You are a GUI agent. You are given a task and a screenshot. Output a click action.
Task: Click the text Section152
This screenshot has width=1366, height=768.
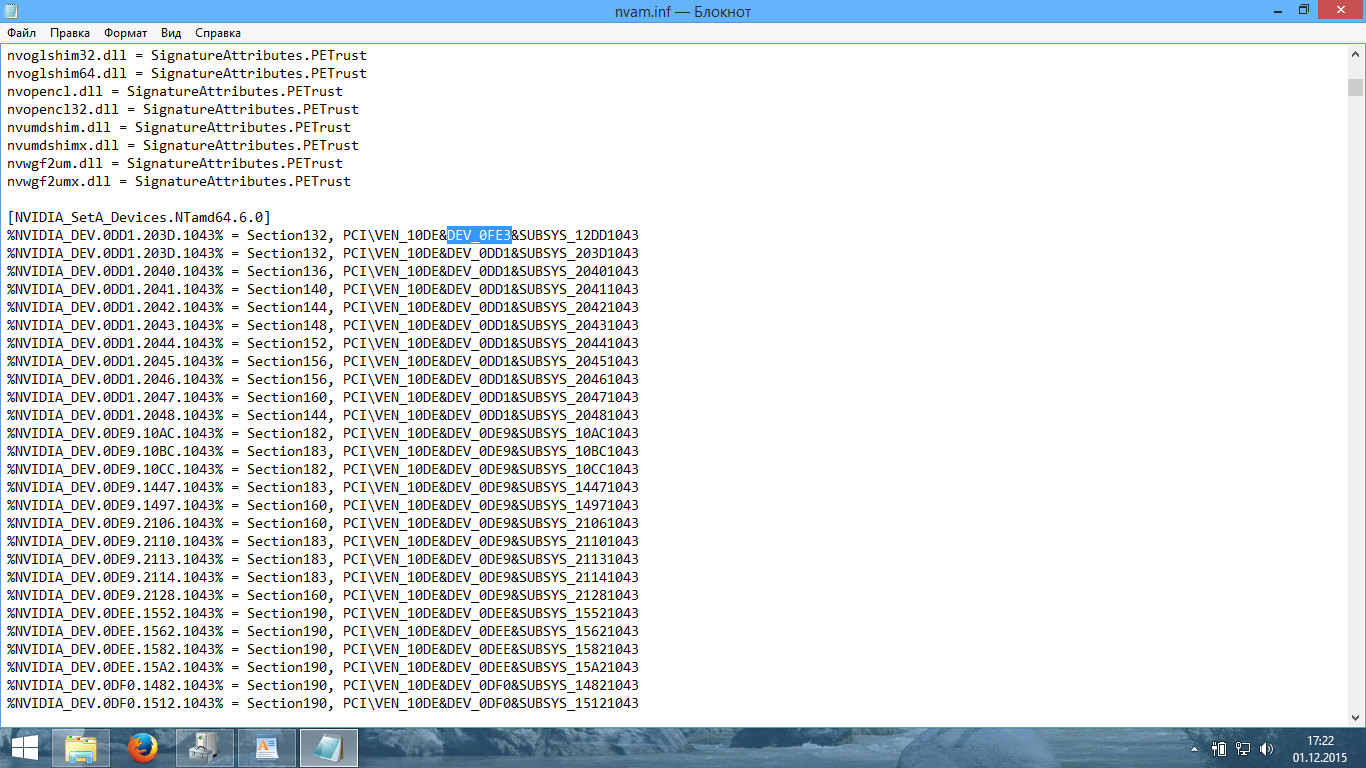pyautogui.click(x=287, y=343)
